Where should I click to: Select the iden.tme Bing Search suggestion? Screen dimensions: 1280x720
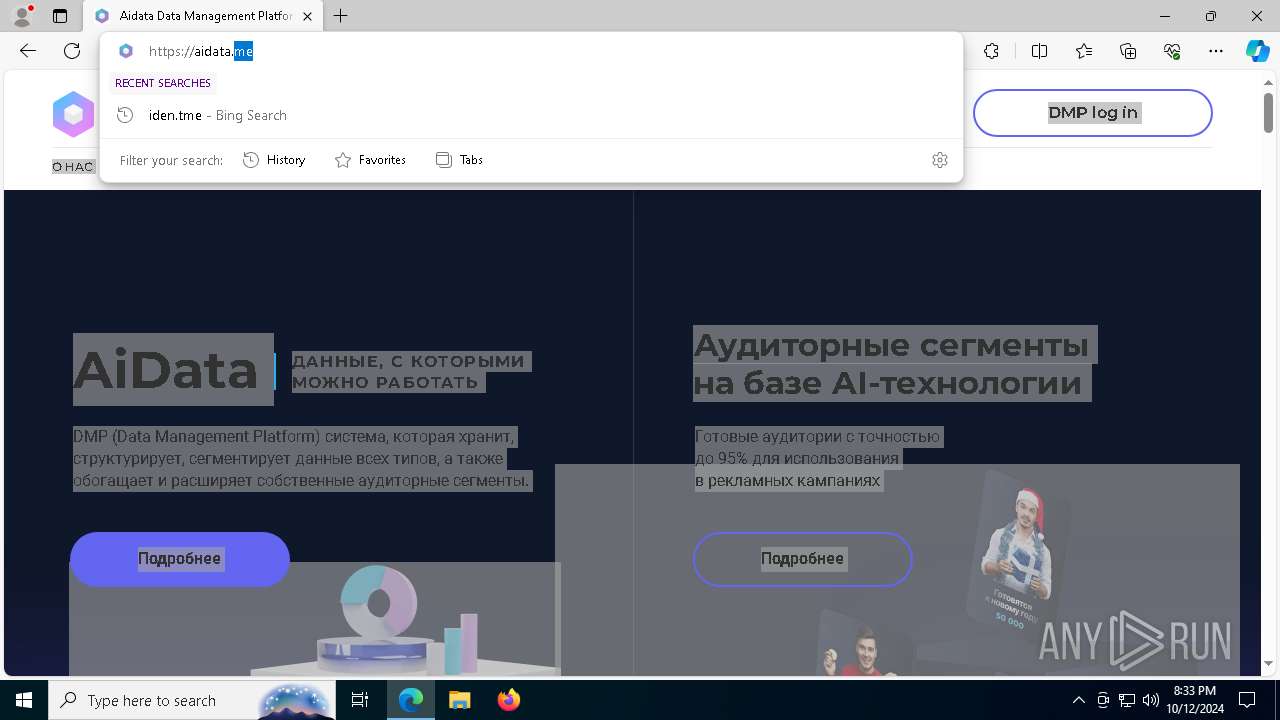[x=530, y=115]
